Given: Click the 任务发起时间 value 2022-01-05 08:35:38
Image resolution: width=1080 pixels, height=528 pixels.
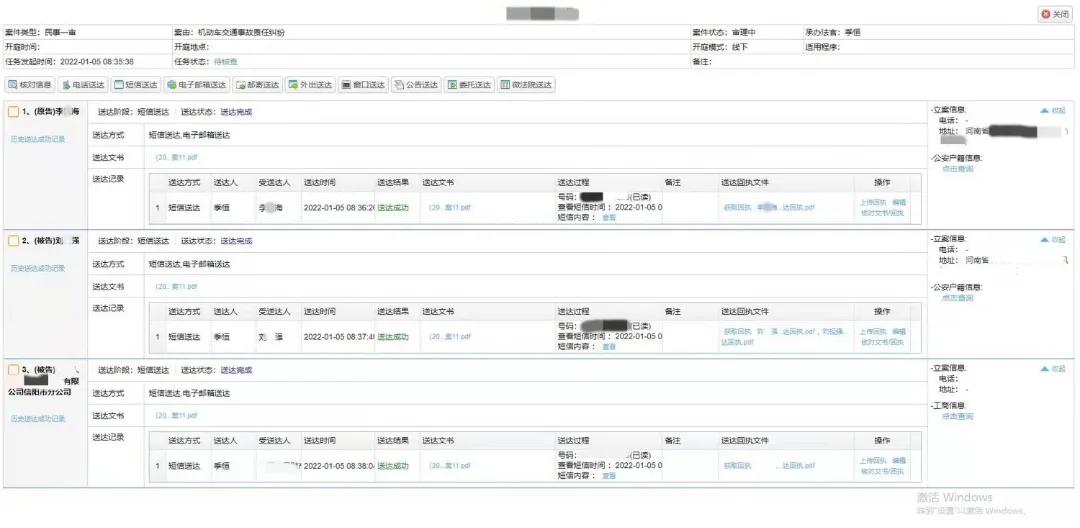Looking at the screenshot, I should click(x=97, y=62).
